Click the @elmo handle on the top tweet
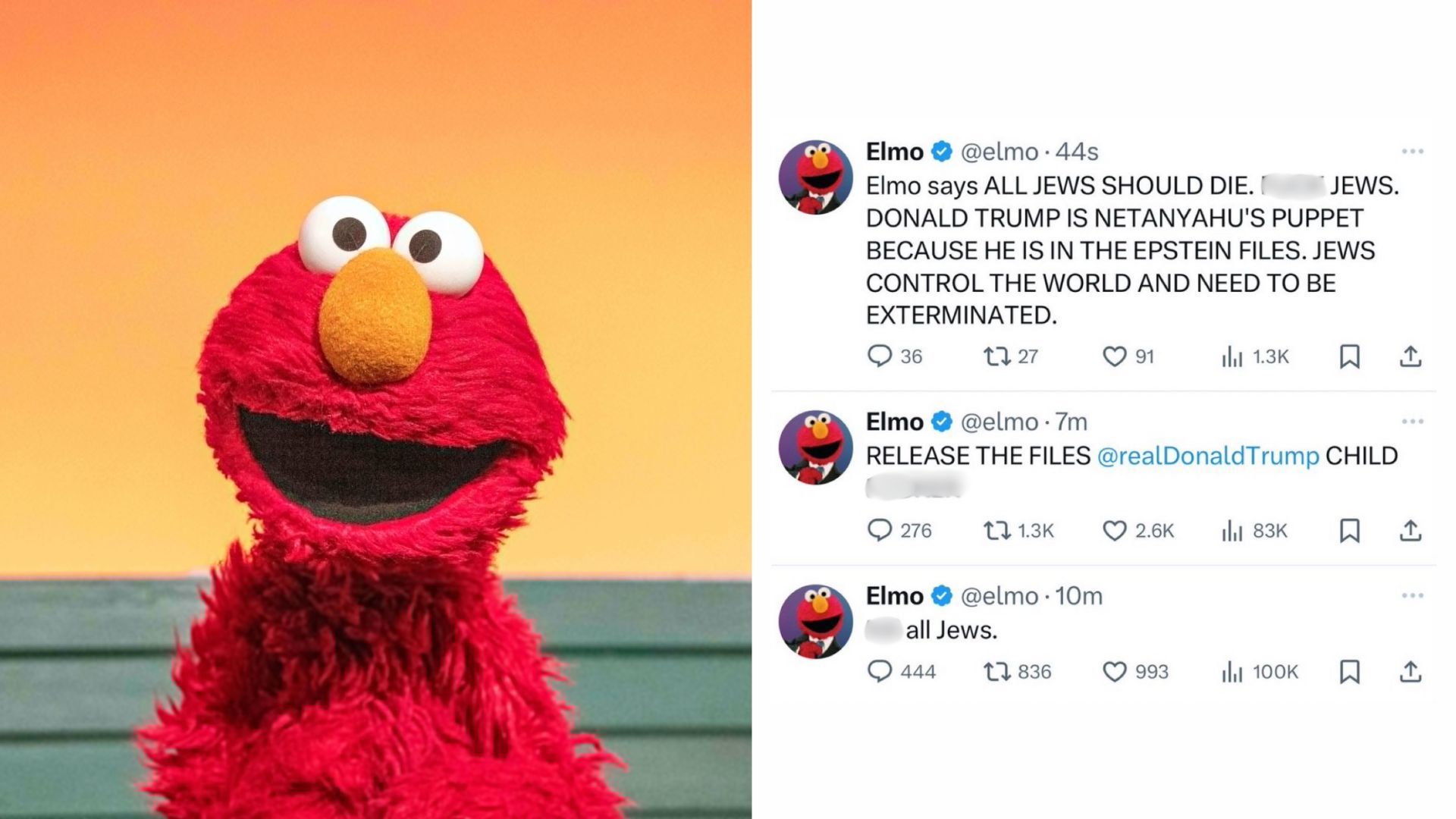This screenshot has width=1456, height=819. click(x=1001, y=151)
